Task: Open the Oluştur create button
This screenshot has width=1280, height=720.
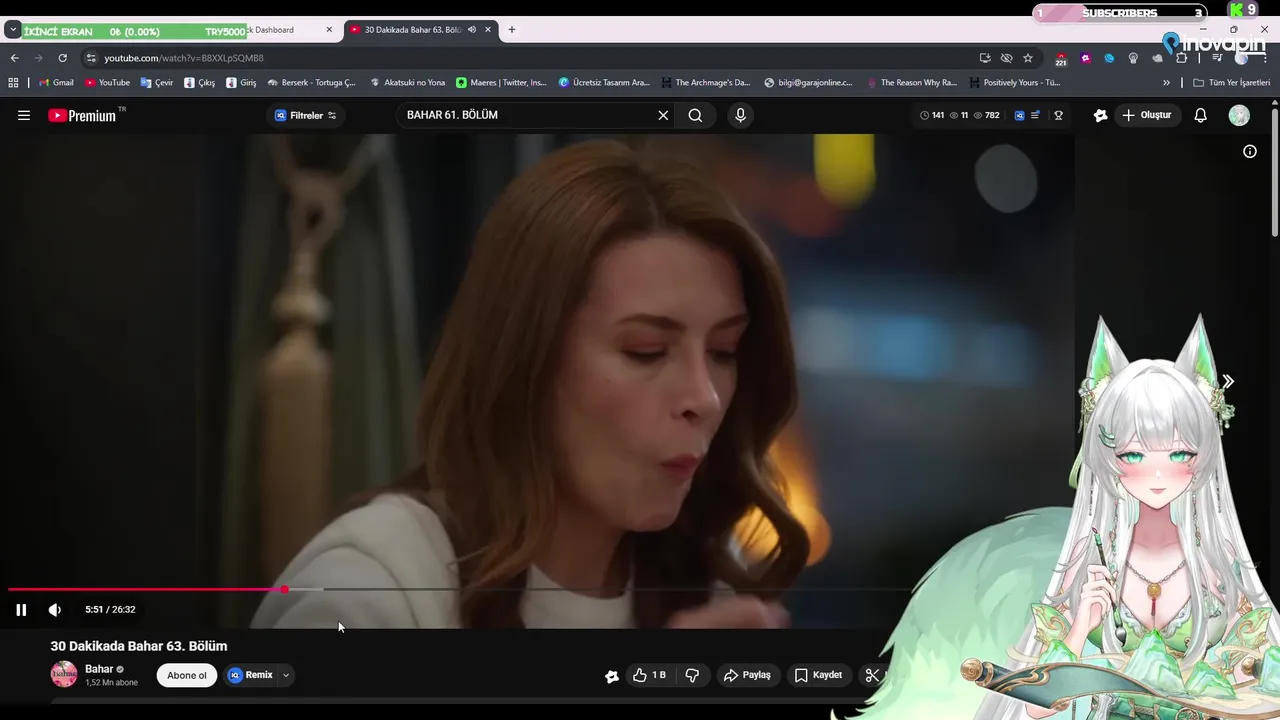Action: [1146, 115]
